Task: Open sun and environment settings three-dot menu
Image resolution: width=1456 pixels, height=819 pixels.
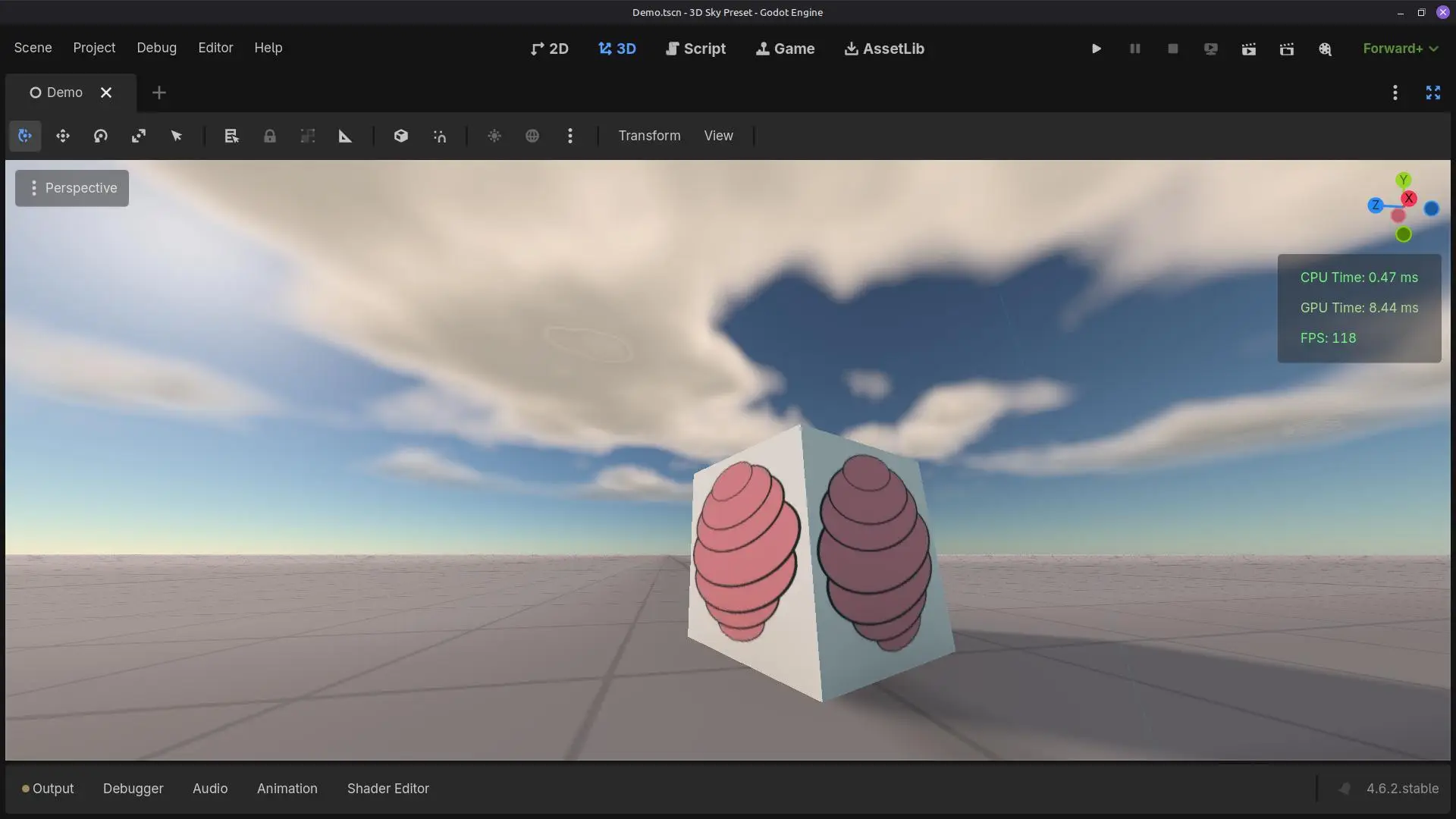Action: (570, 136)
